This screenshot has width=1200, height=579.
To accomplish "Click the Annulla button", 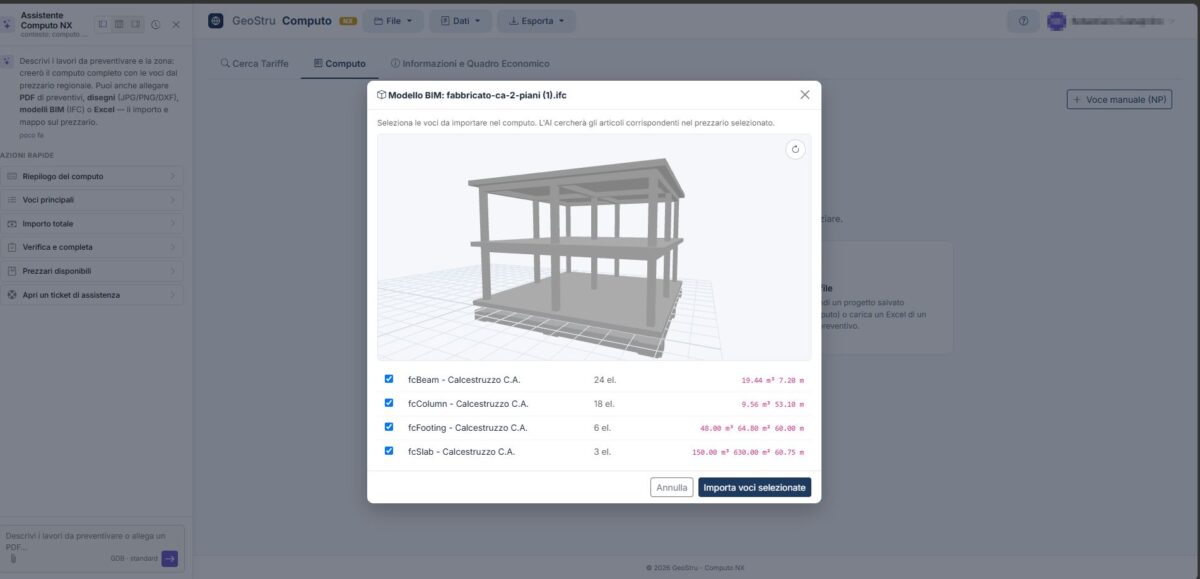I will 672,487.
